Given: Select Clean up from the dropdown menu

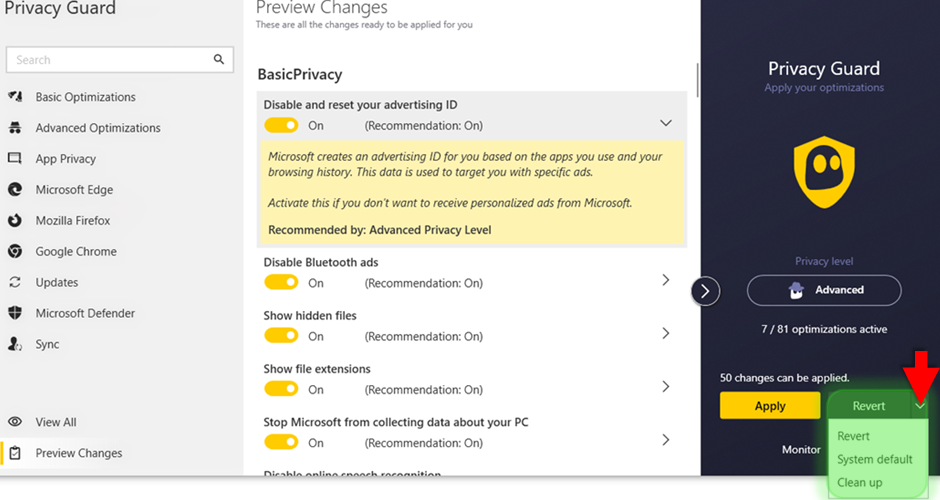Looking at the screenshot, I should pos(860,483).
